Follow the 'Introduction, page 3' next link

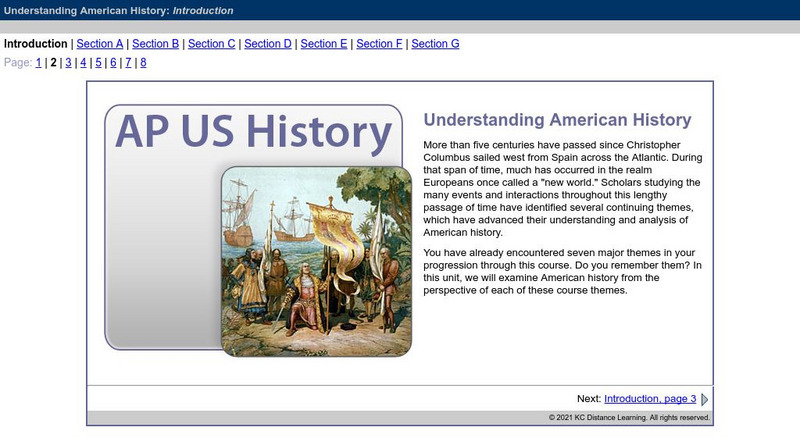point(650,399)
